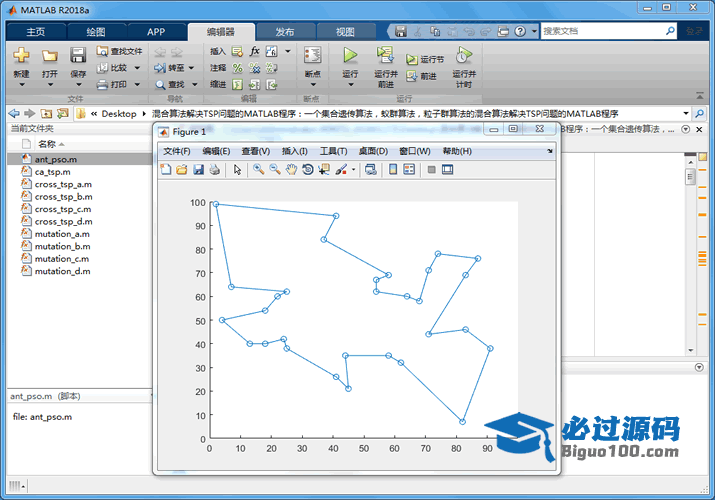Open the editor panel actions dropdown
The image size is (715, 500).
coord(685,129)
